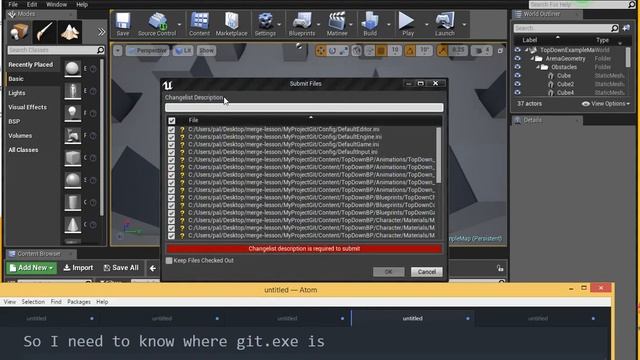Click the Build toolbar icon
Viewport: 640px width, 360px height.
click(370, 24)
